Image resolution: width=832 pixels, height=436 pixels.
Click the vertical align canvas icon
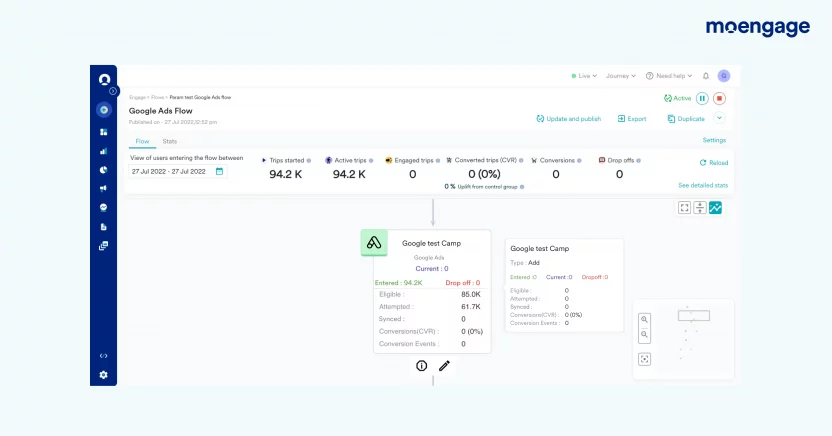700,208
